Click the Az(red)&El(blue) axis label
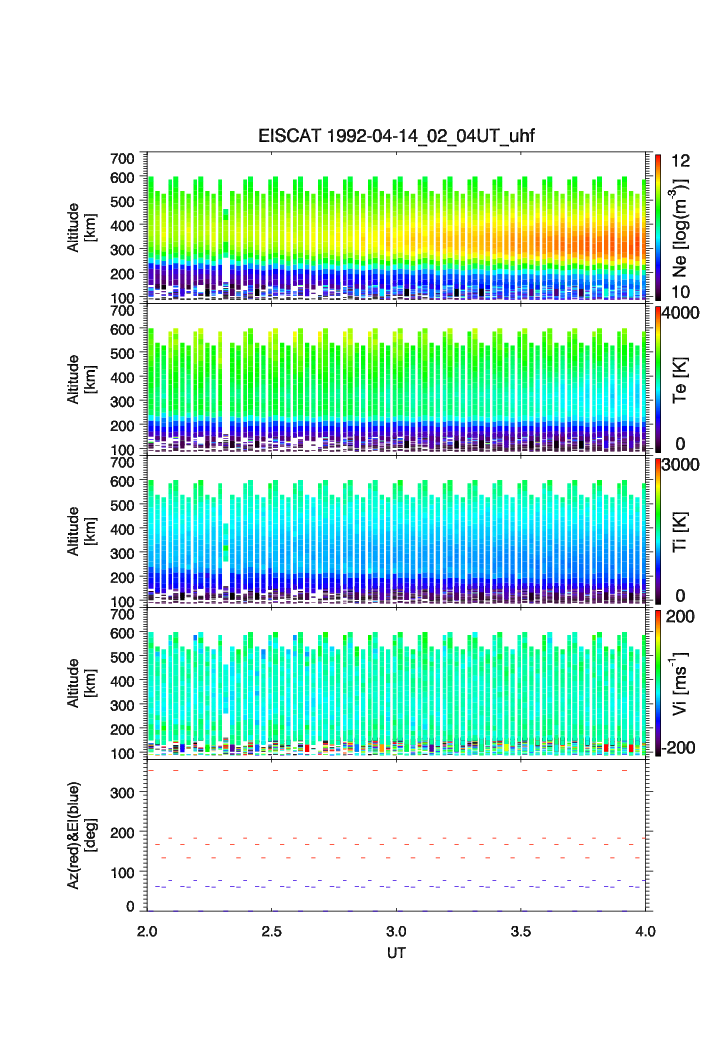708x1063 pixels. point(81,835)
